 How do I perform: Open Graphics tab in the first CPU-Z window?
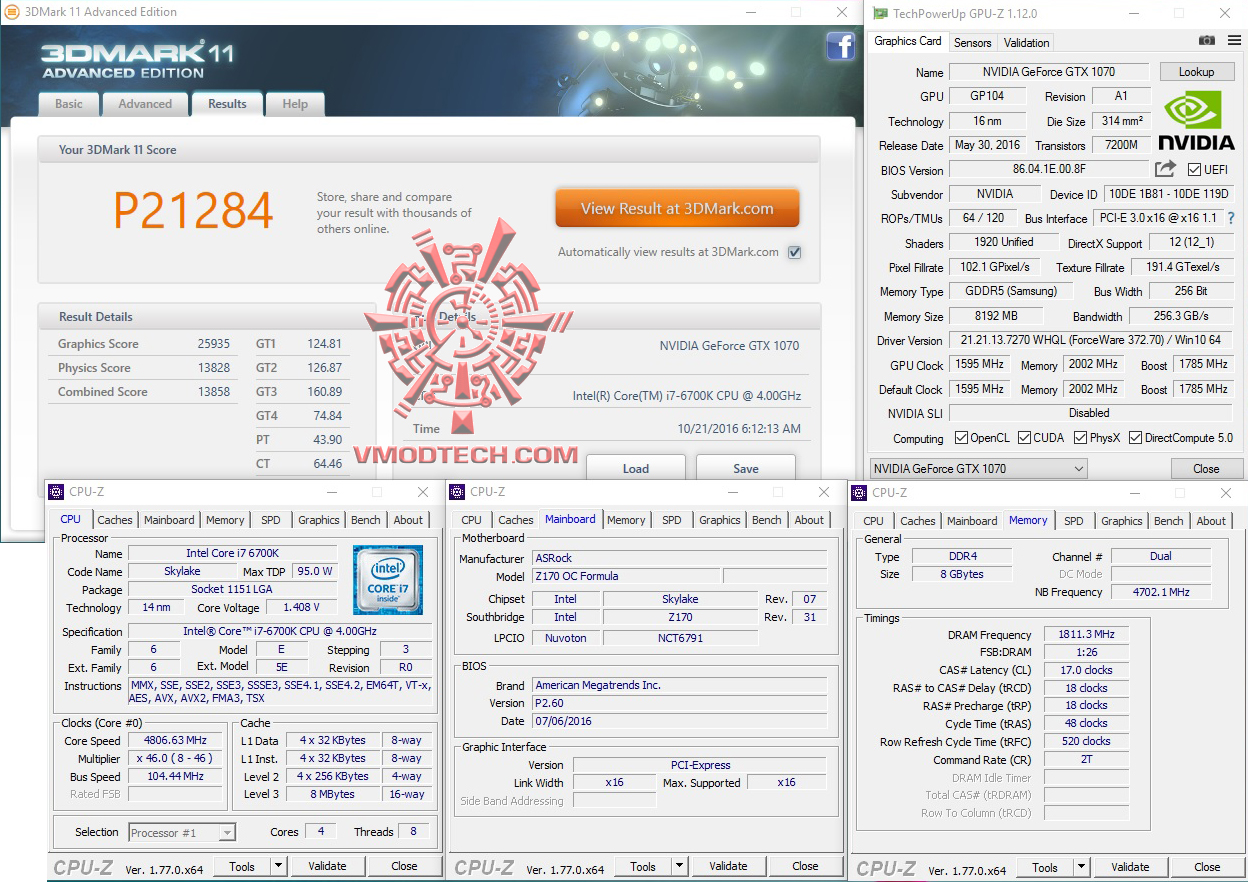[319, 520]
